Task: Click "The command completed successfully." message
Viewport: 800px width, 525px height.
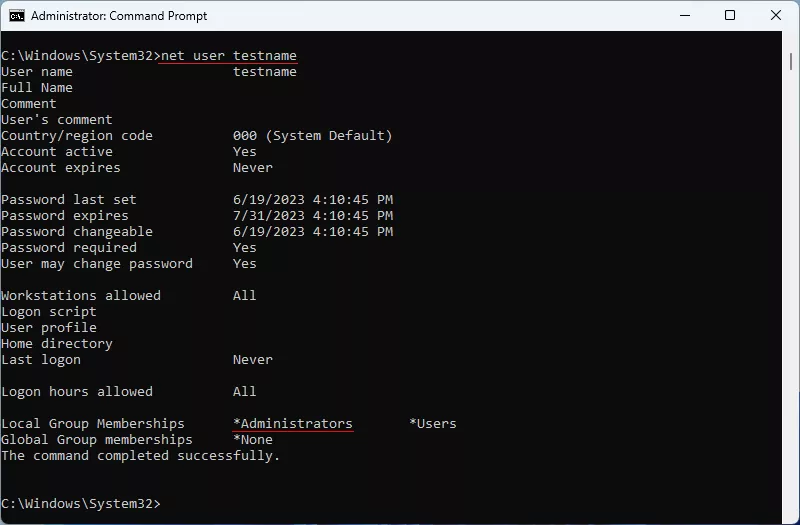Action: pyautogui.click(x=141, y=456)
